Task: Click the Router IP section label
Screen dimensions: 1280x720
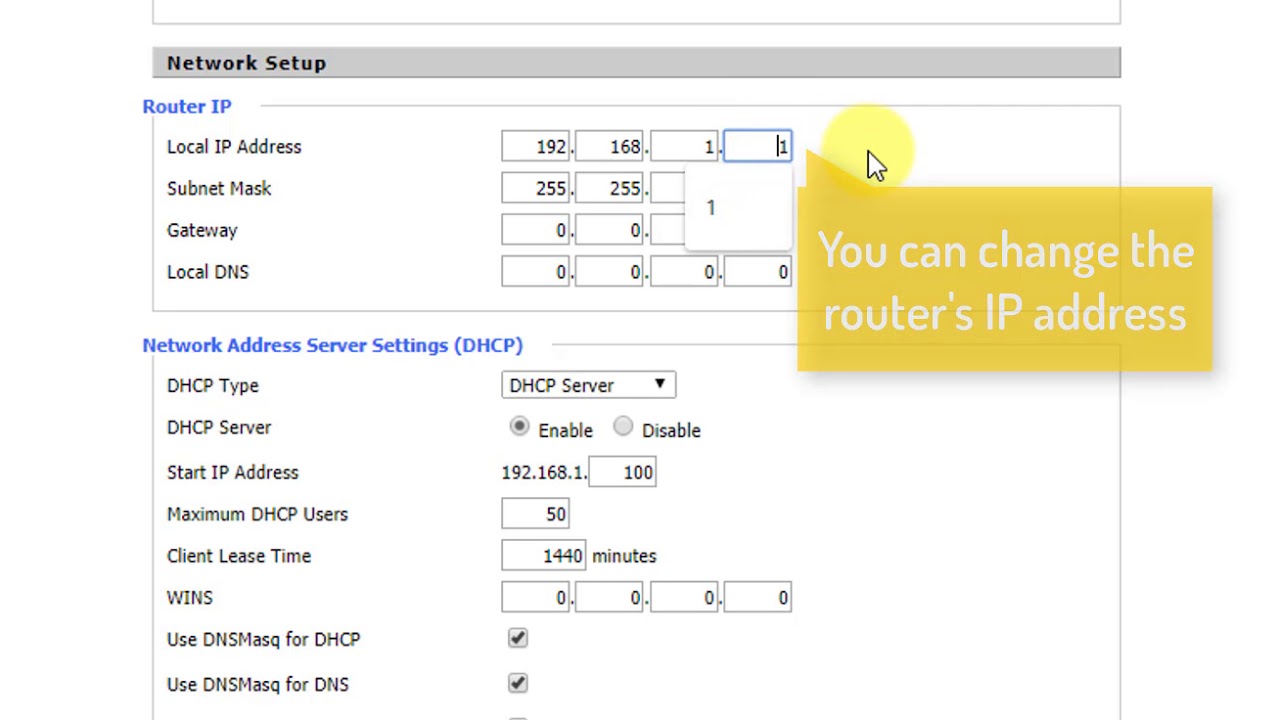Action: (187, 106)
